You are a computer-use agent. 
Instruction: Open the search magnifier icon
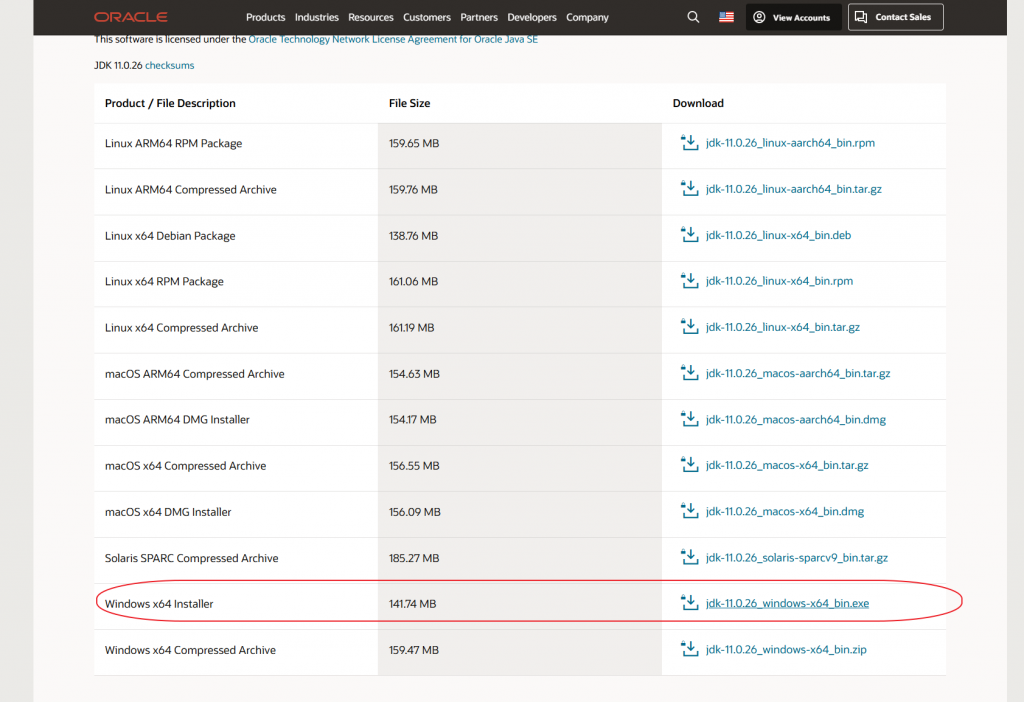point(693,17)
